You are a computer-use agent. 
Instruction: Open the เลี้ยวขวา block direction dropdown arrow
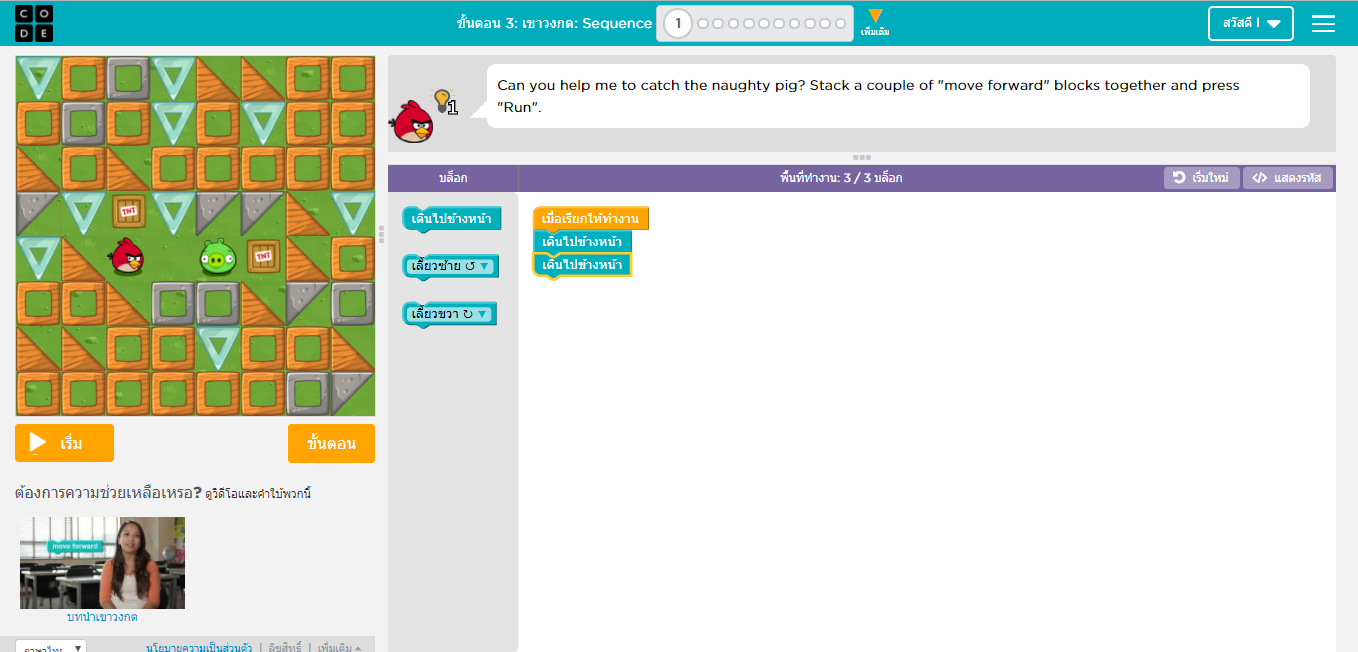click(482, 314)
